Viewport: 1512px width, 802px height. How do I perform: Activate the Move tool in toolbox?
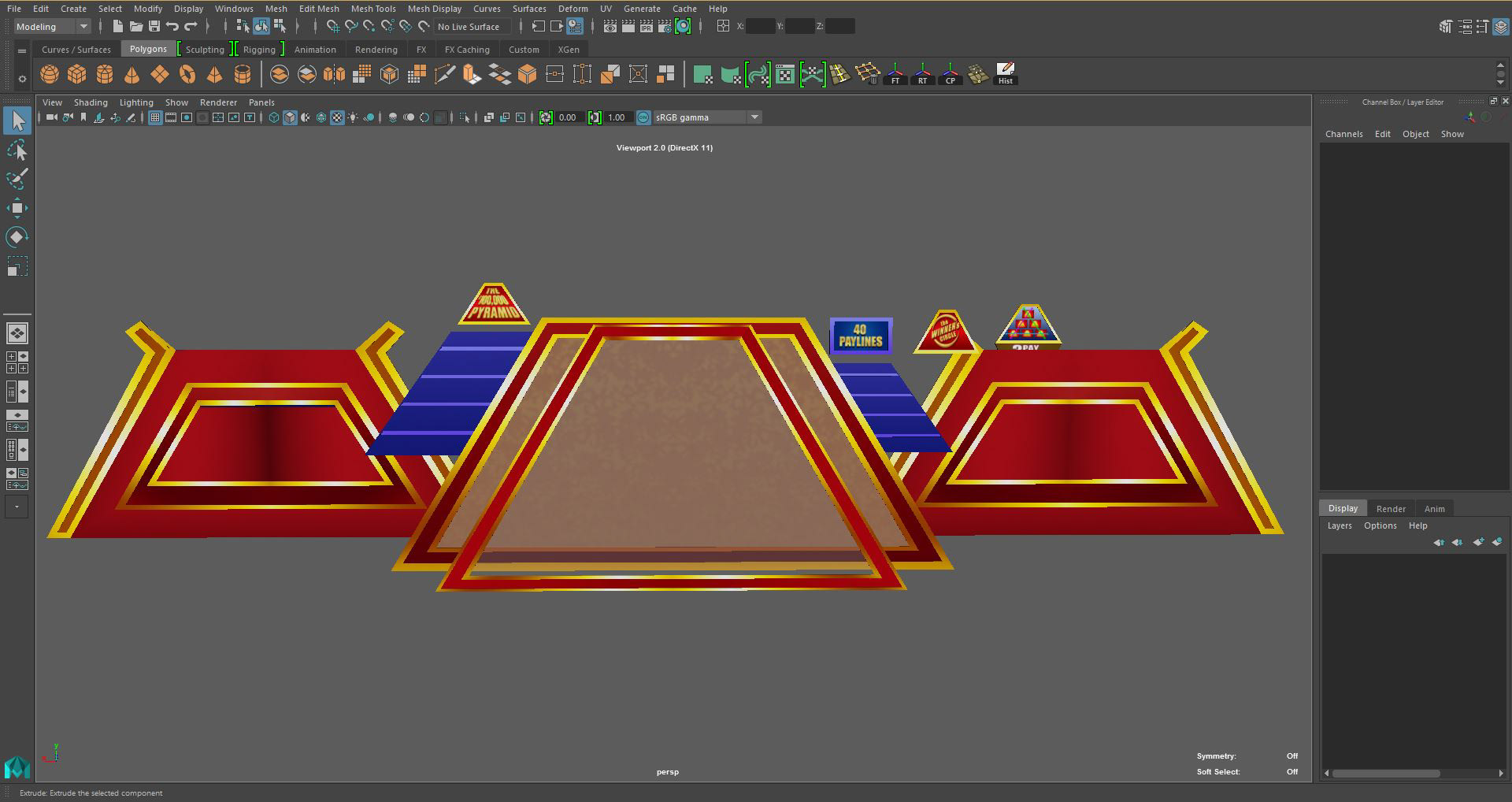(17, 208)
